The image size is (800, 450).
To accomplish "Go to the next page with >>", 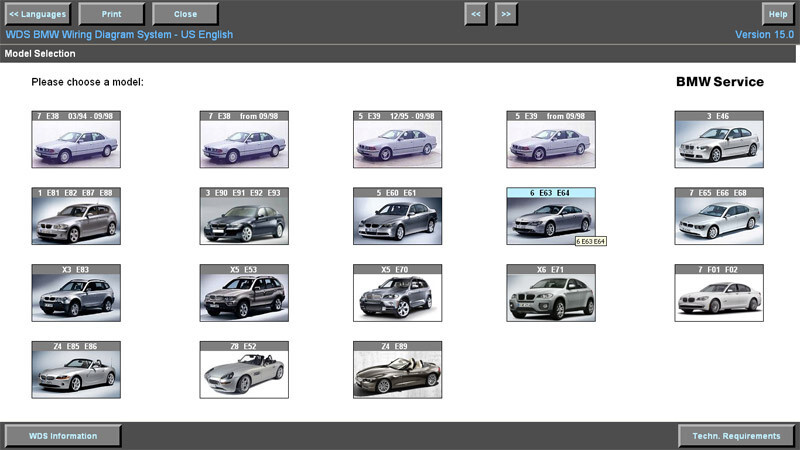I will click(506, 14).
